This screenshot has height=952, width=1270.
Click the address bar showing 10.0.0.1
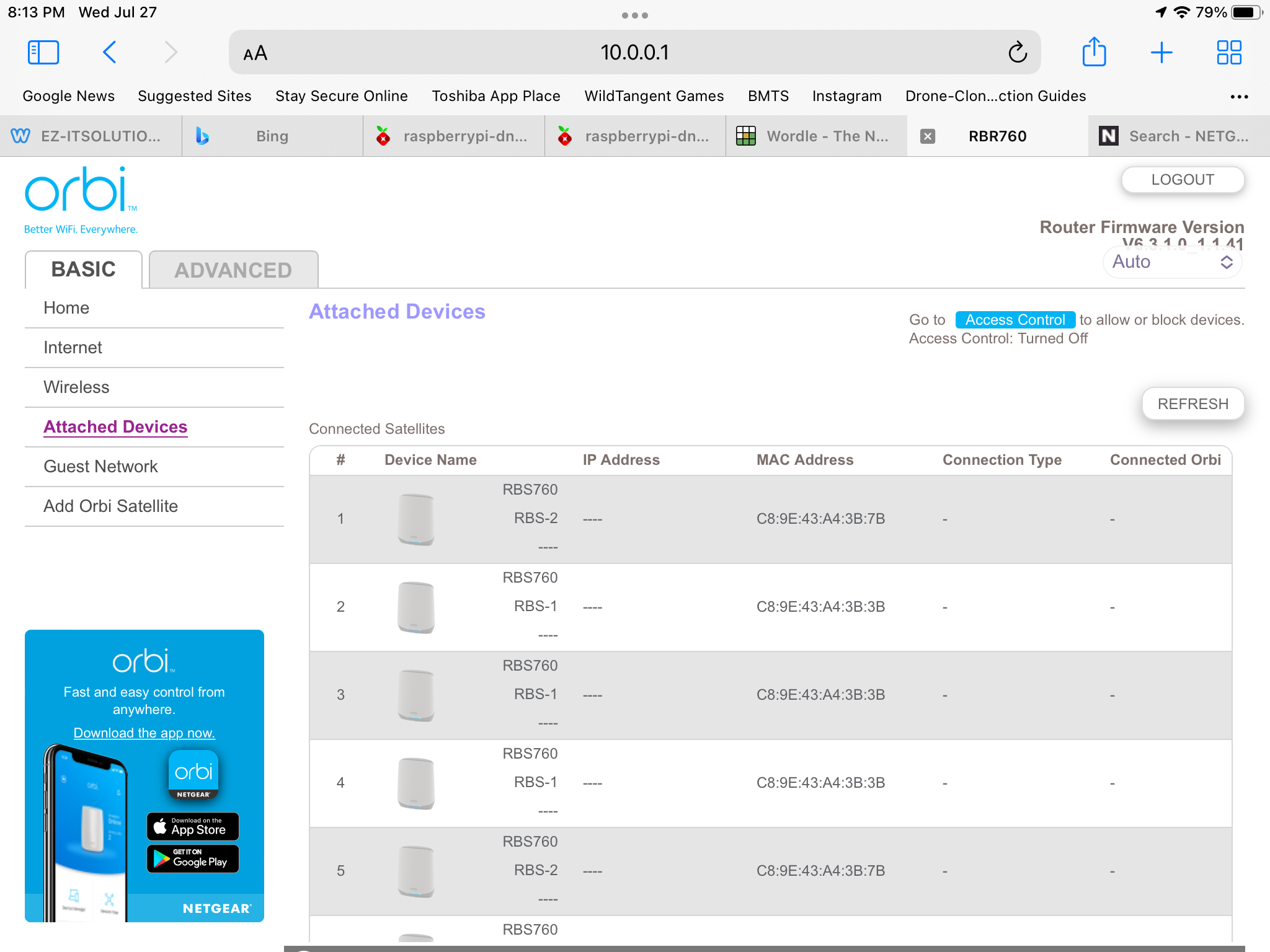(635, 52)
